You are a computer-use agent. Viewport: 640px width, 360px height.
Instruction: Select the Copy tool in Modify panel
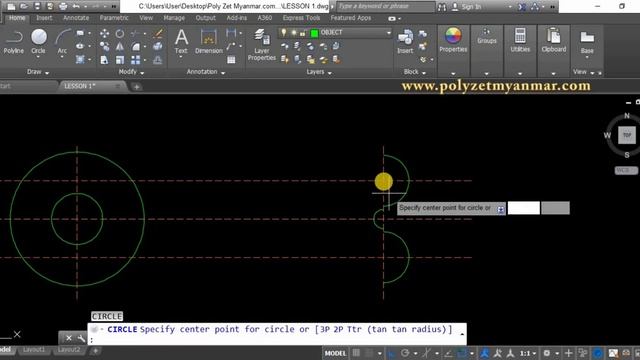104,47
